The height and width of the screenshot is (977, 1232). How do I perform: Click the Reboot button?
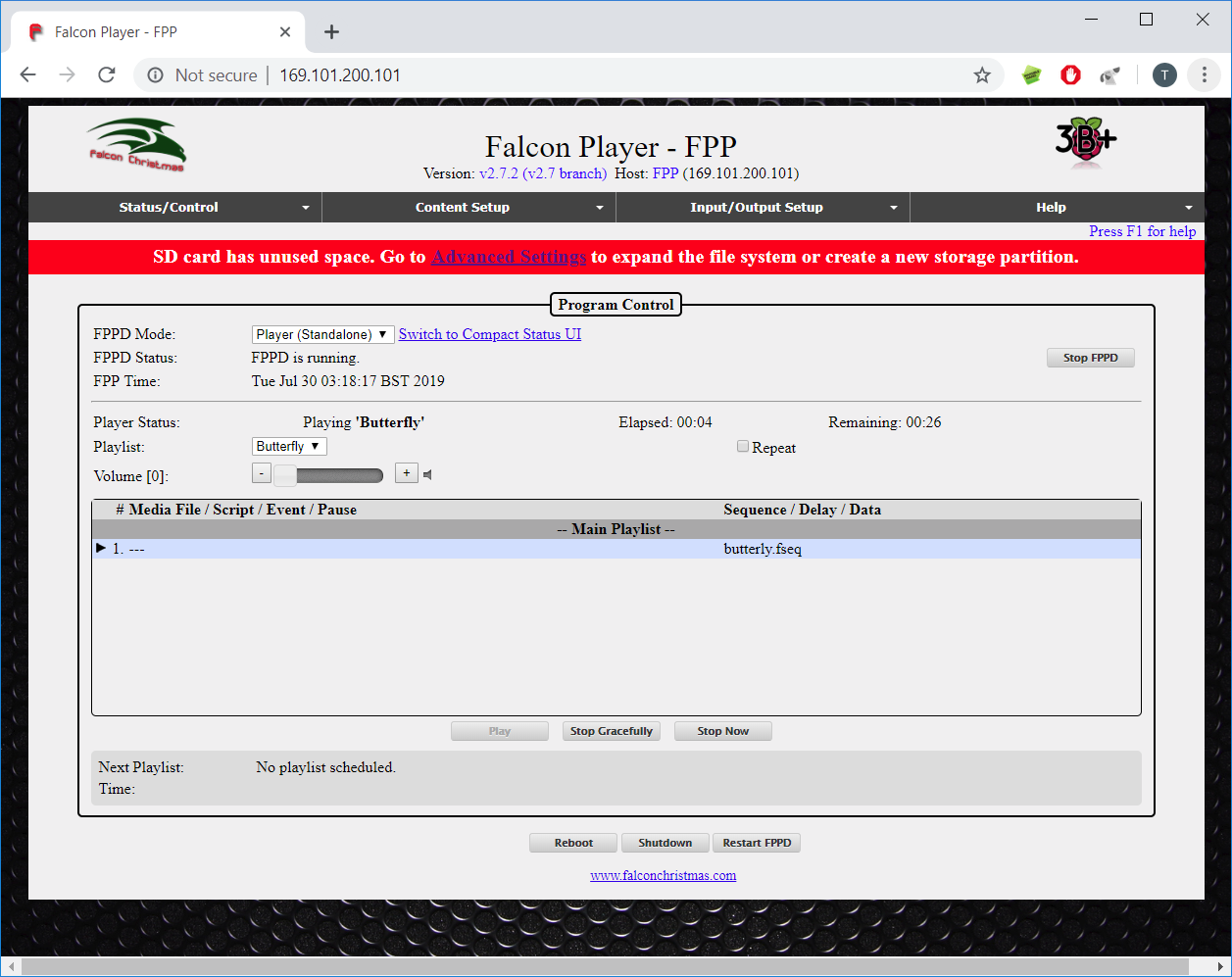pos(573,843)
